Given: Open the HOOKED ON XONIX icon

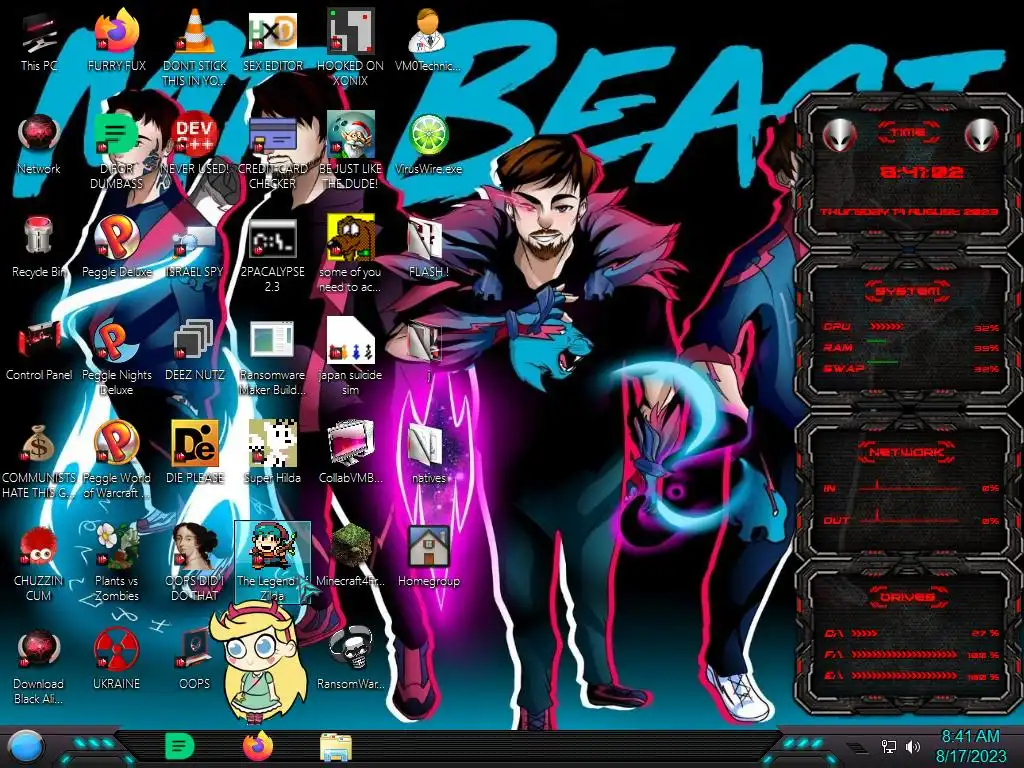Looking at the screenshot, I should click(350, 33).
